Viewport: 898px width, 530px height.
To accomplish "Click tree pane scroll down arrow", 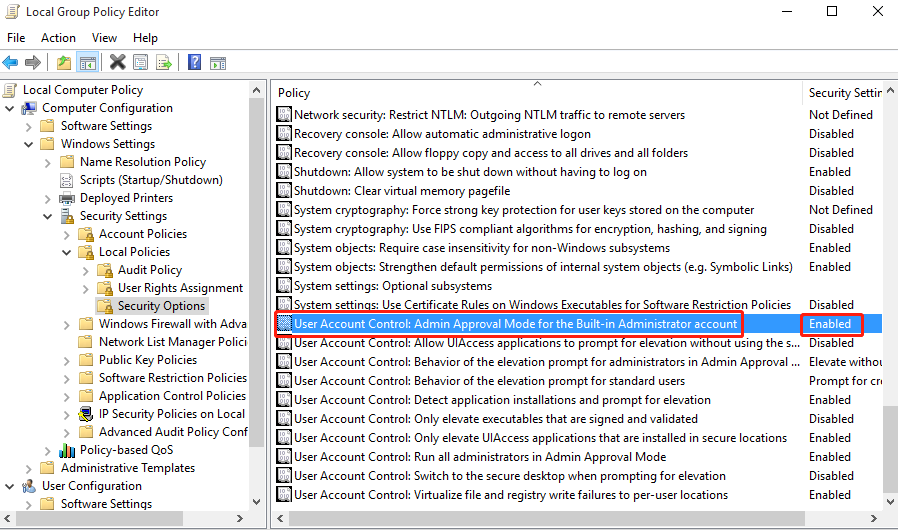I will coord(257,502).
